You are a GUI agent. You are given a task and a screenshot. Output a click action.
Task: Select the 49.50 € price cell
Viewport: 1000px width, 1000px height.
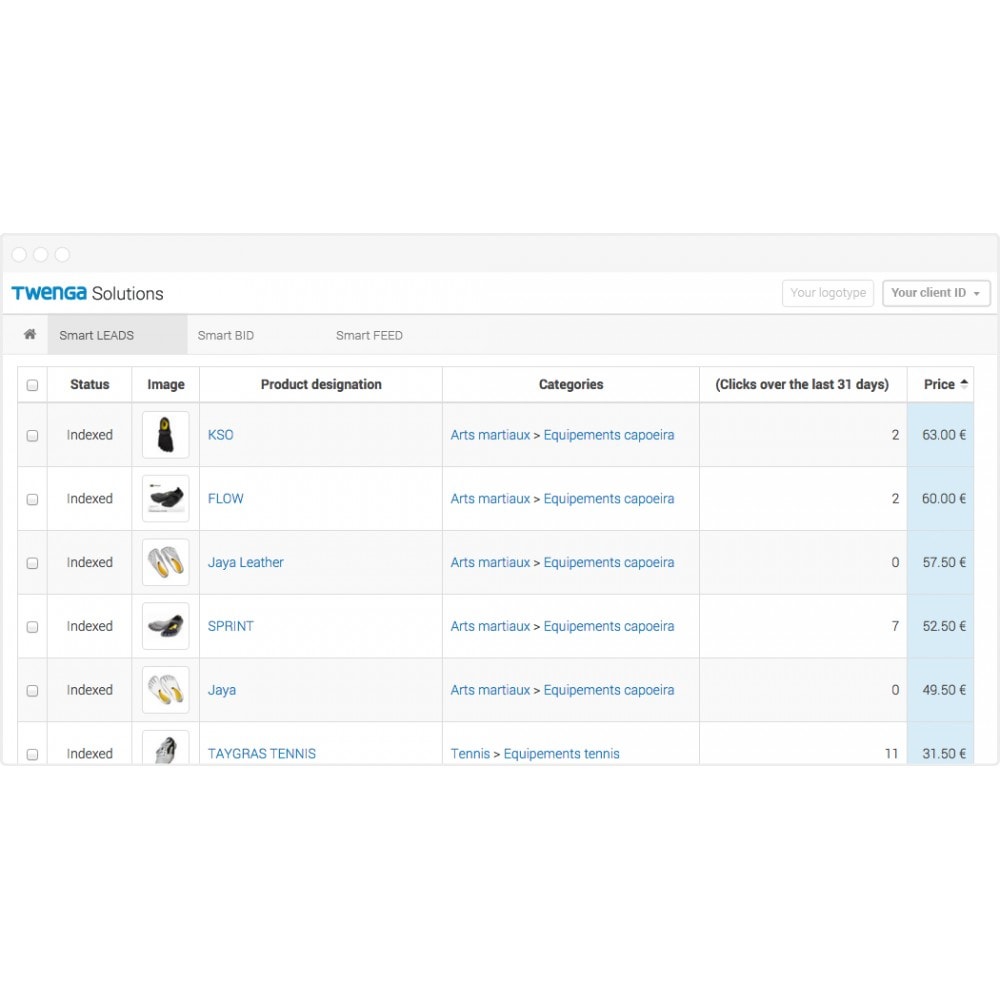tap(941, 690)
